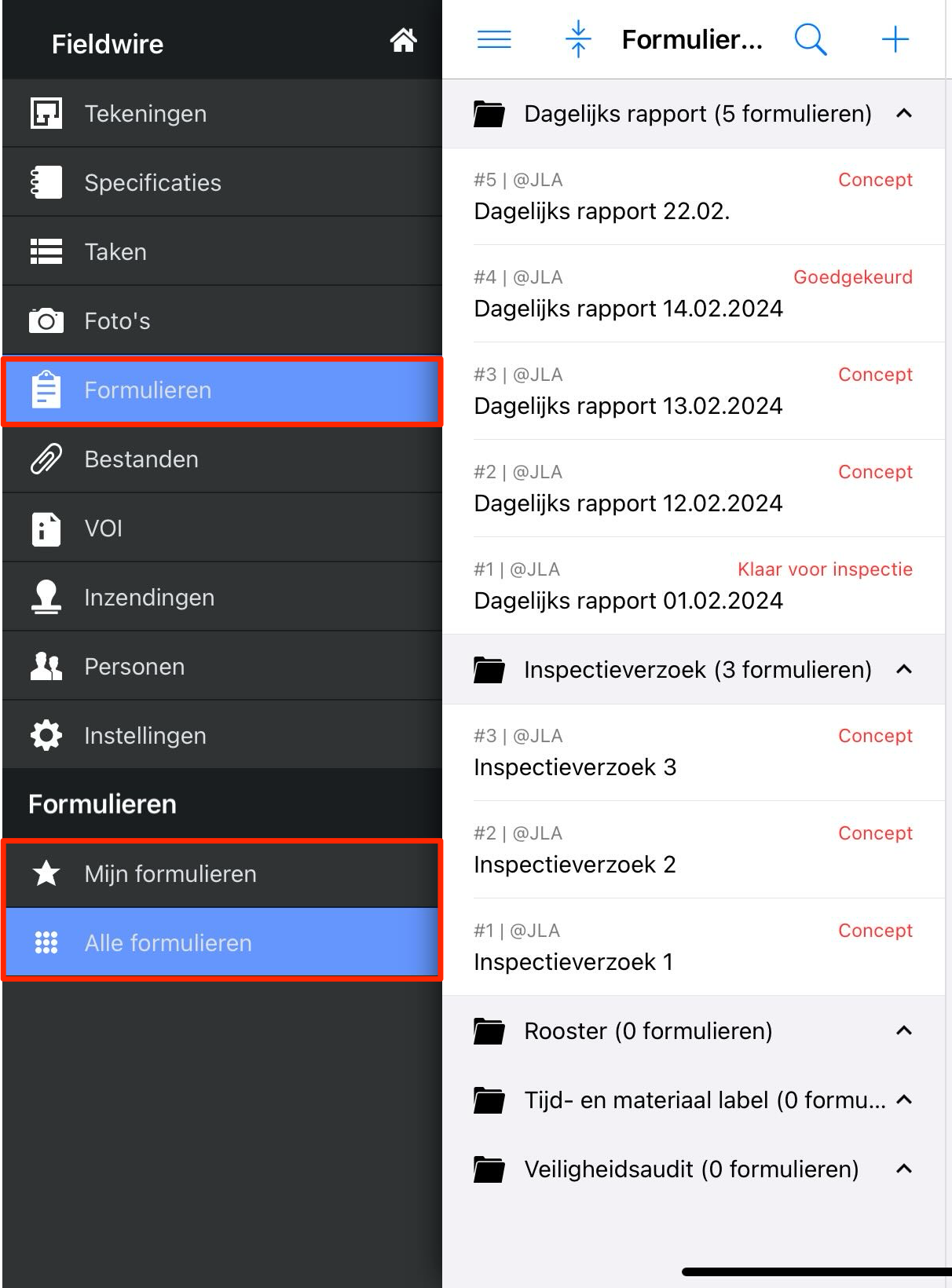Open Personen in the sidebar

pos(222,666)
